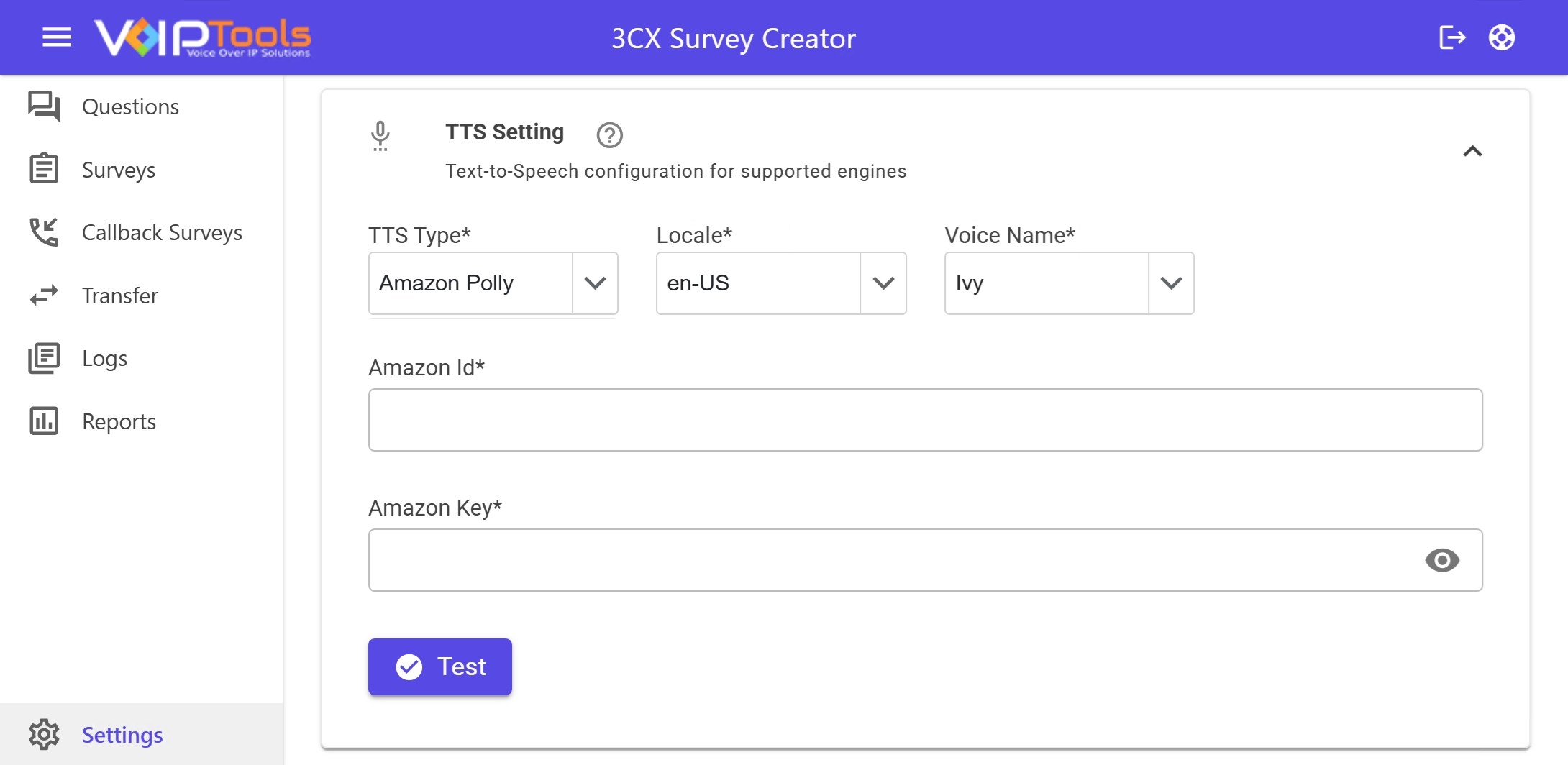Click the microphone icon beside TTS Setting
This screenshot has width=1568, height=765.
380,136
